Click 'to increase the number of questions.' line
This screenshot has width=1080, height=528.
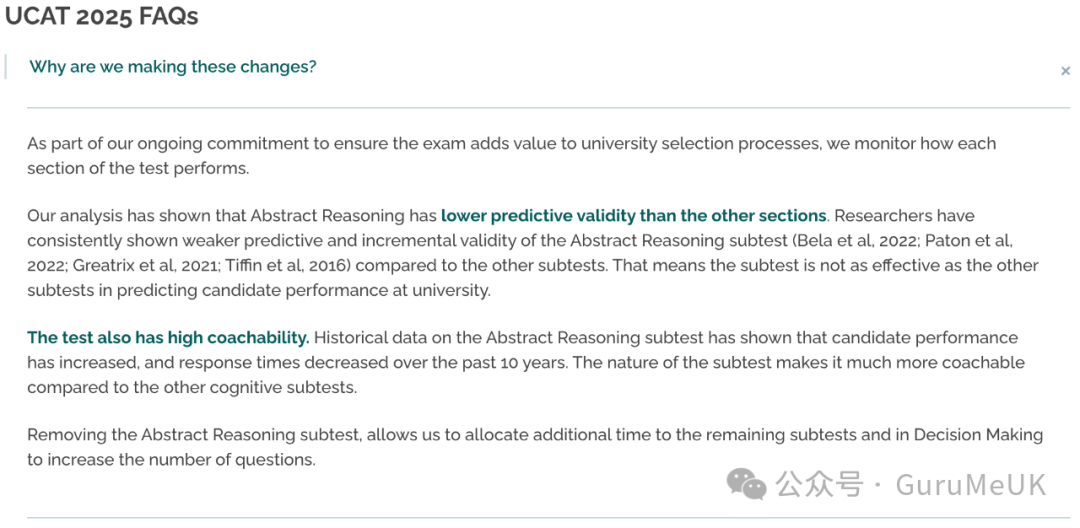pos(172,460)
